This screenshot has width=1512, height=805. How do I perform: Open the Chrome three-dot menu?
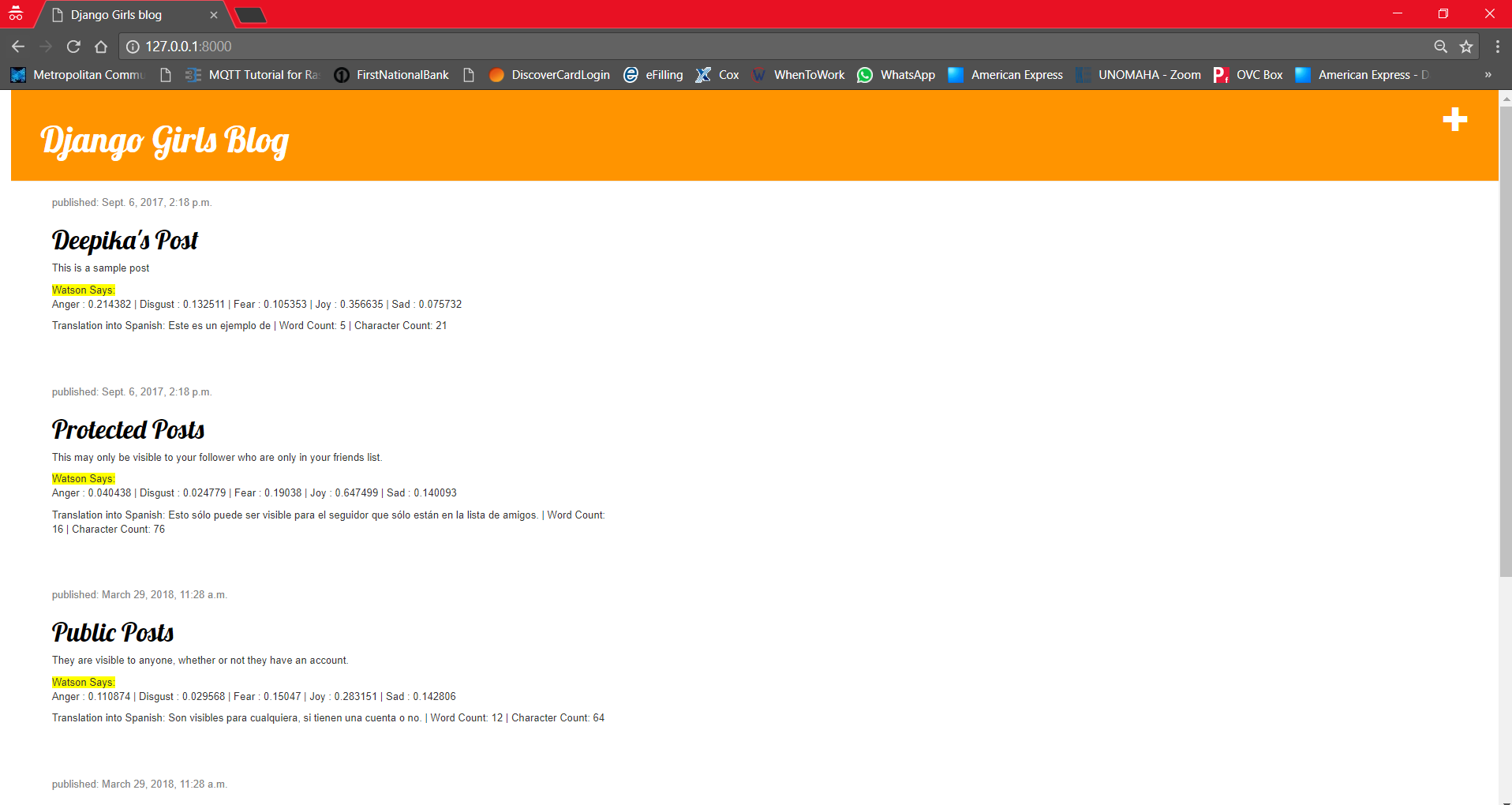[x=1497, y=47]
